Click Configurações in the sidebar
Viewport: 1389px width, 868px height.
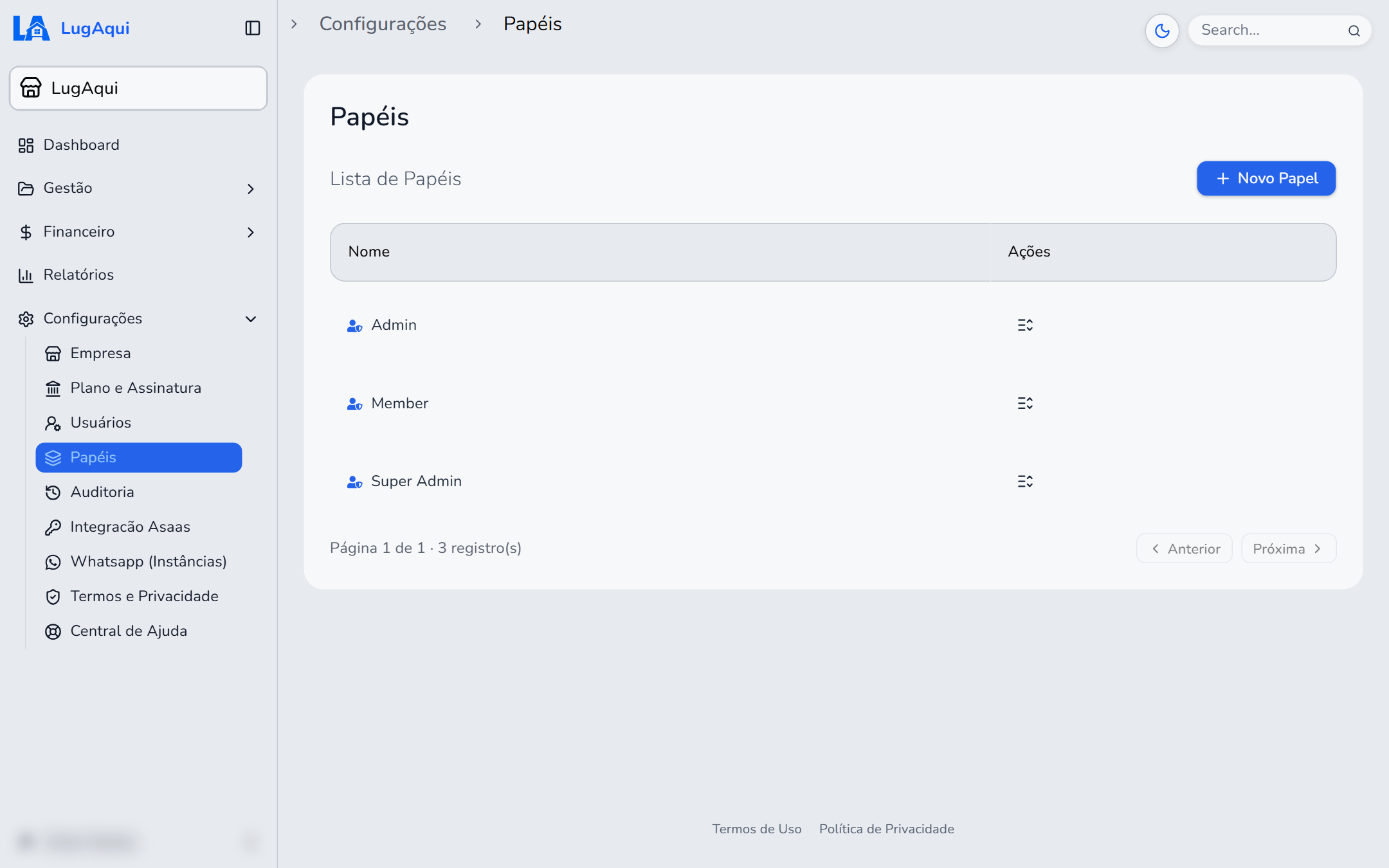pos(138,319)
